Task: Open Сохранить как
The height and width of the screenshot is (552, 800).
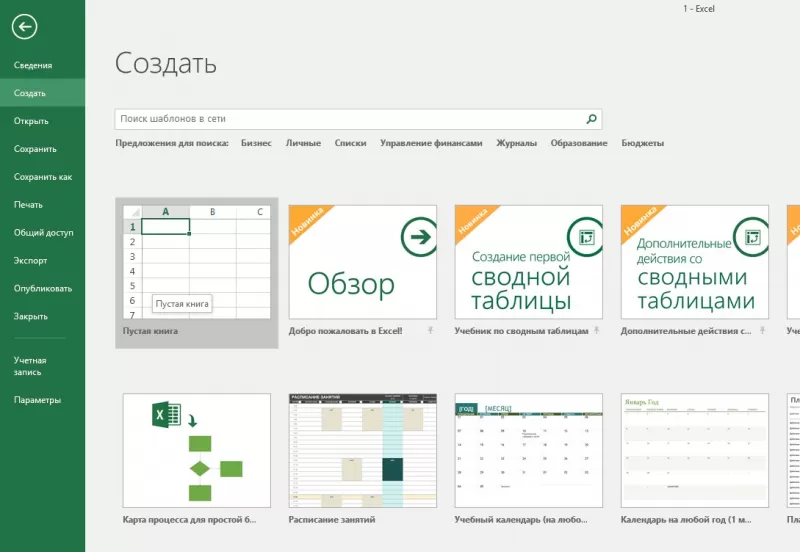Action: (x=42, y=177)
